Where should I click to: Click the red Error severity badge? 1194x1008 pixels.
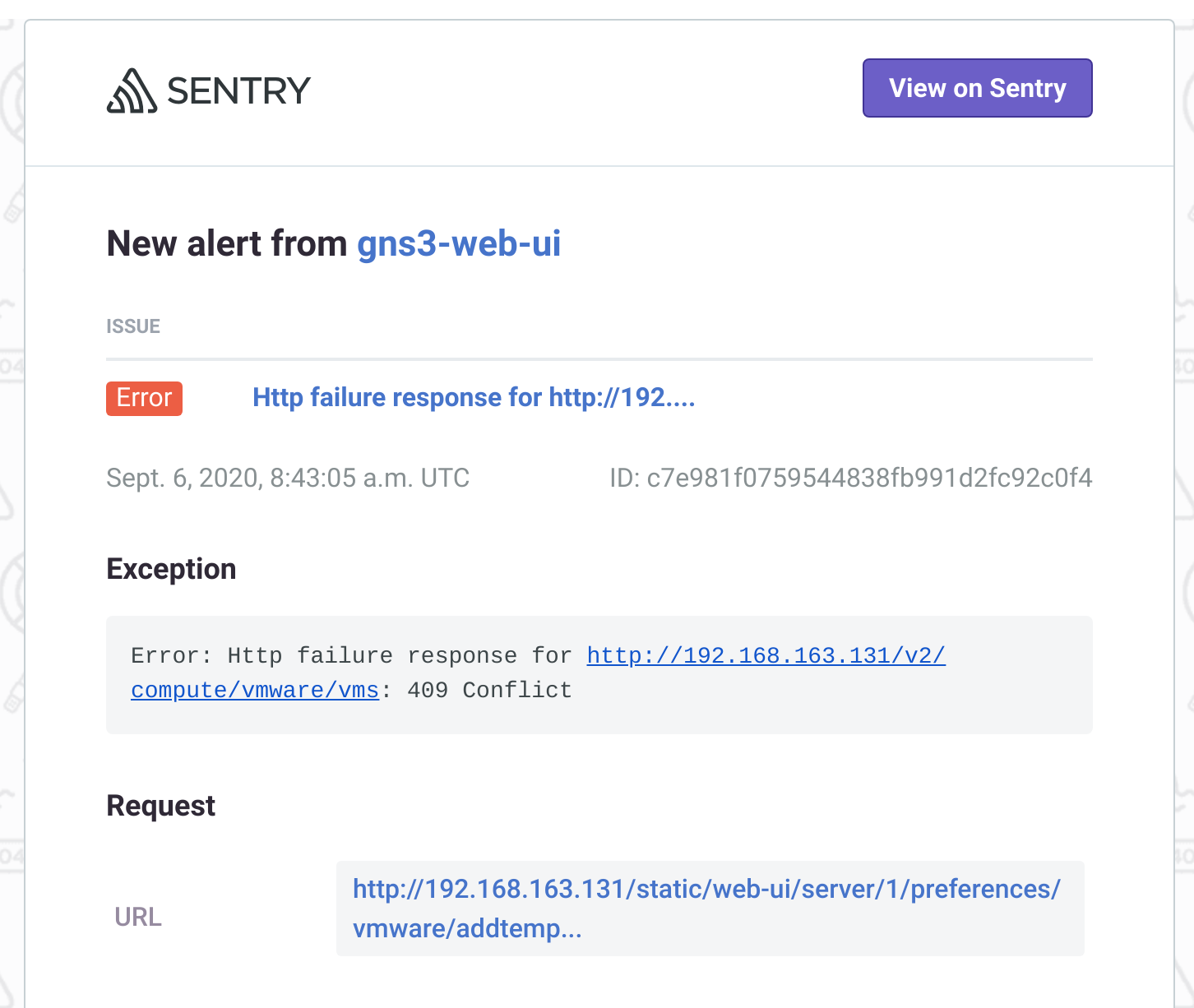(x=144, y=398)
